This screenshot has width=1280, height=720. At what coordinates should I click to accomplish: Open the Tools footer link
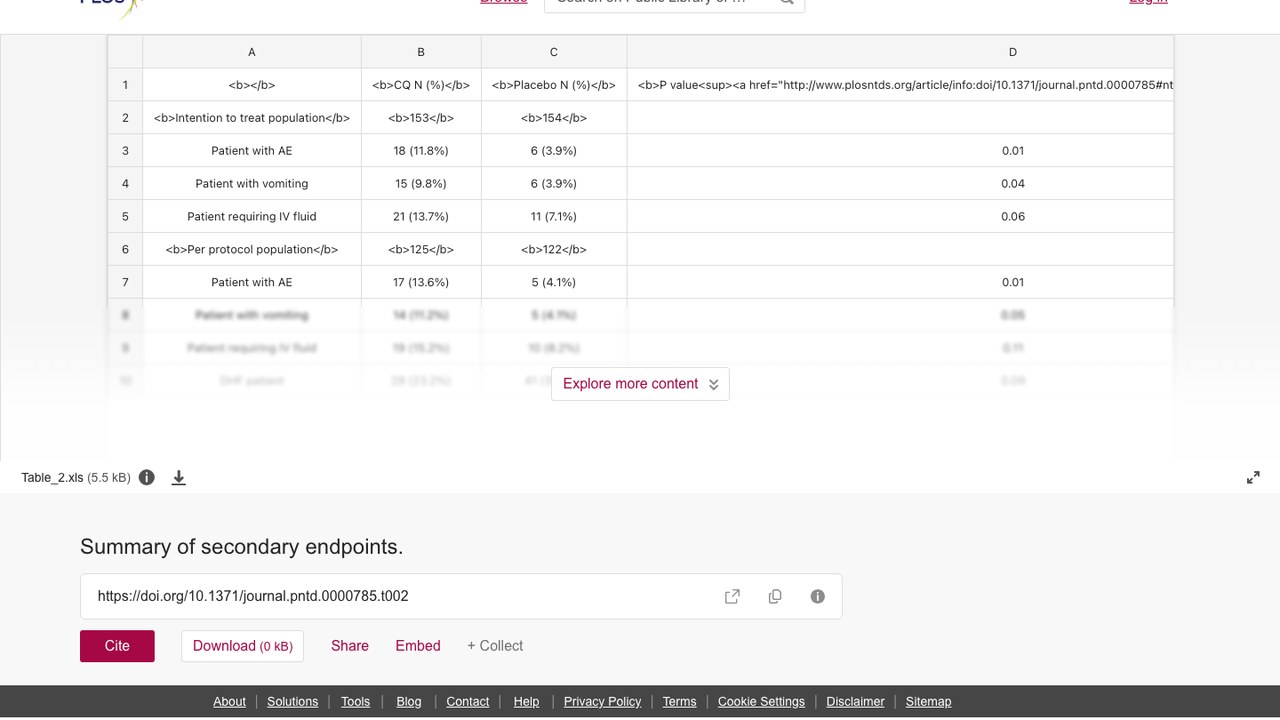click(x=355, y=702)
